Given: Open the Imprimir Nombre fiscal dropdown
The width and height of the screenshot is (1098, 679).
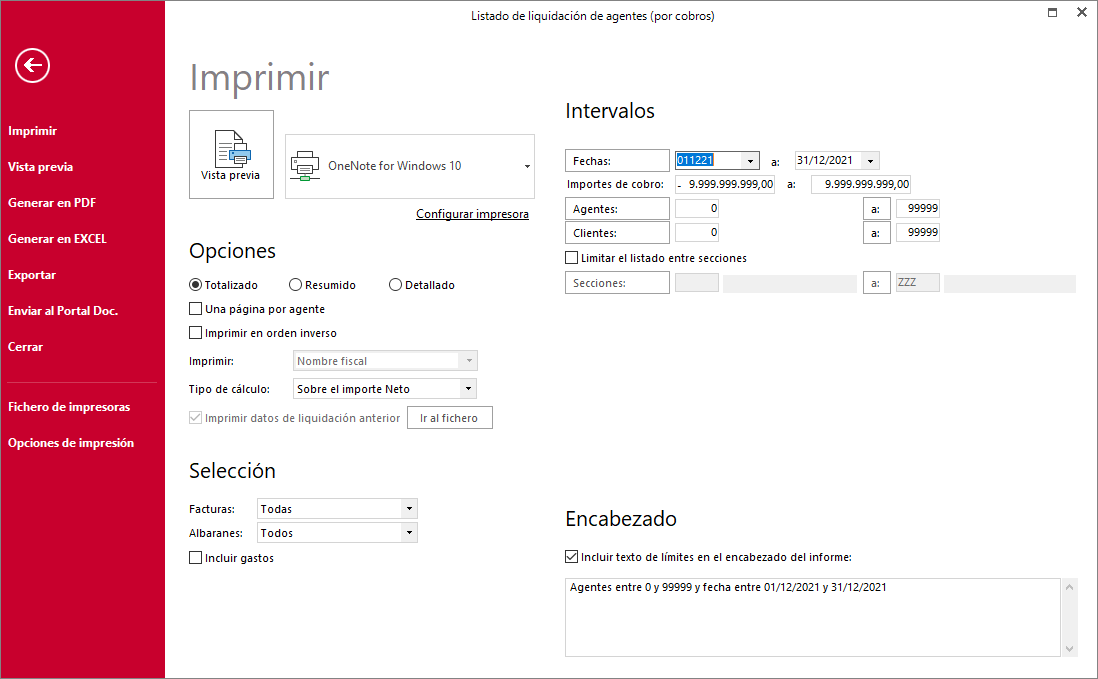Looking at the screenshot, I should point(469,360).
